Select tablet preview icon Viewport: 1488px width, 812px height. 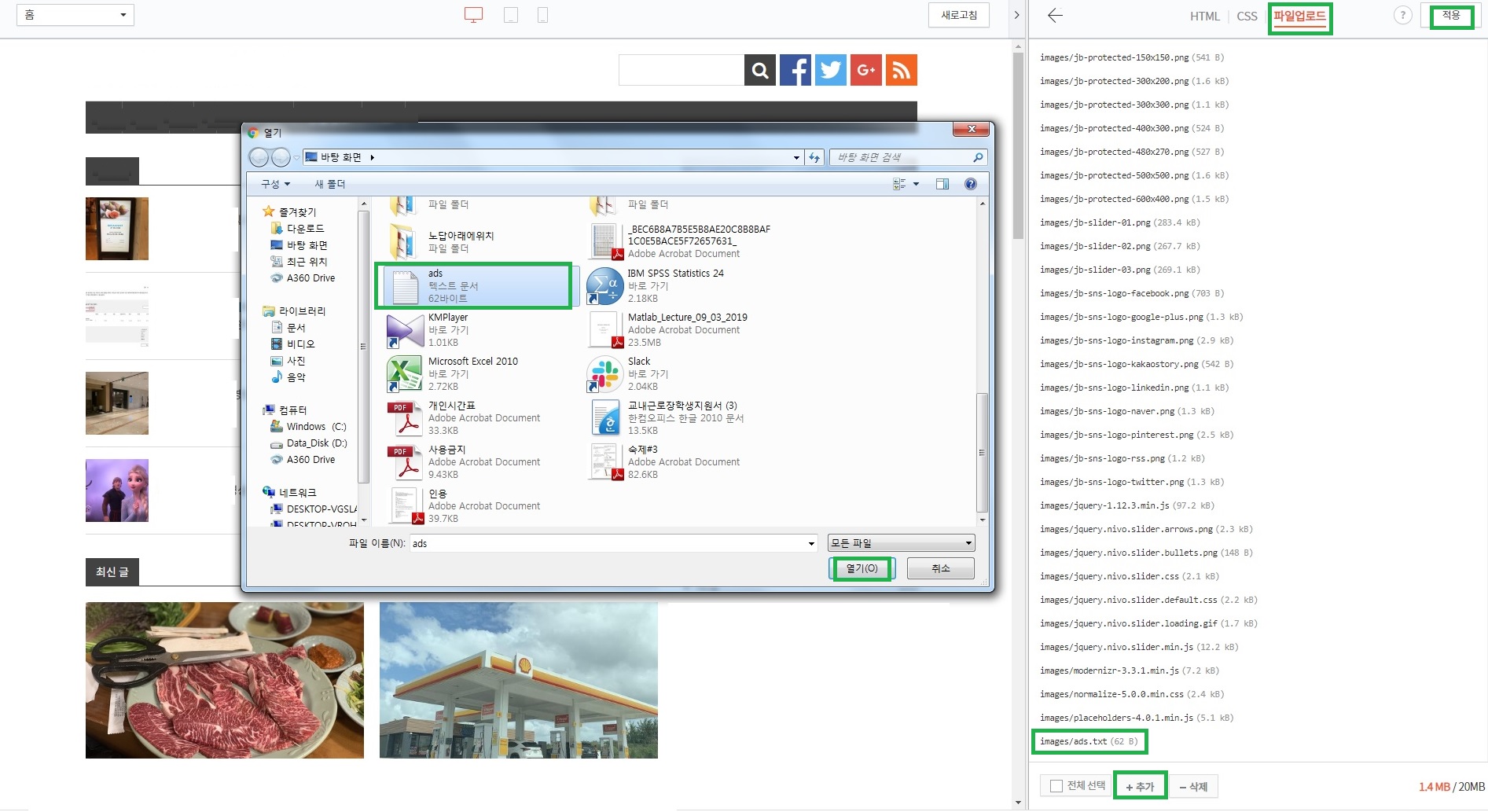pos(511,15)
